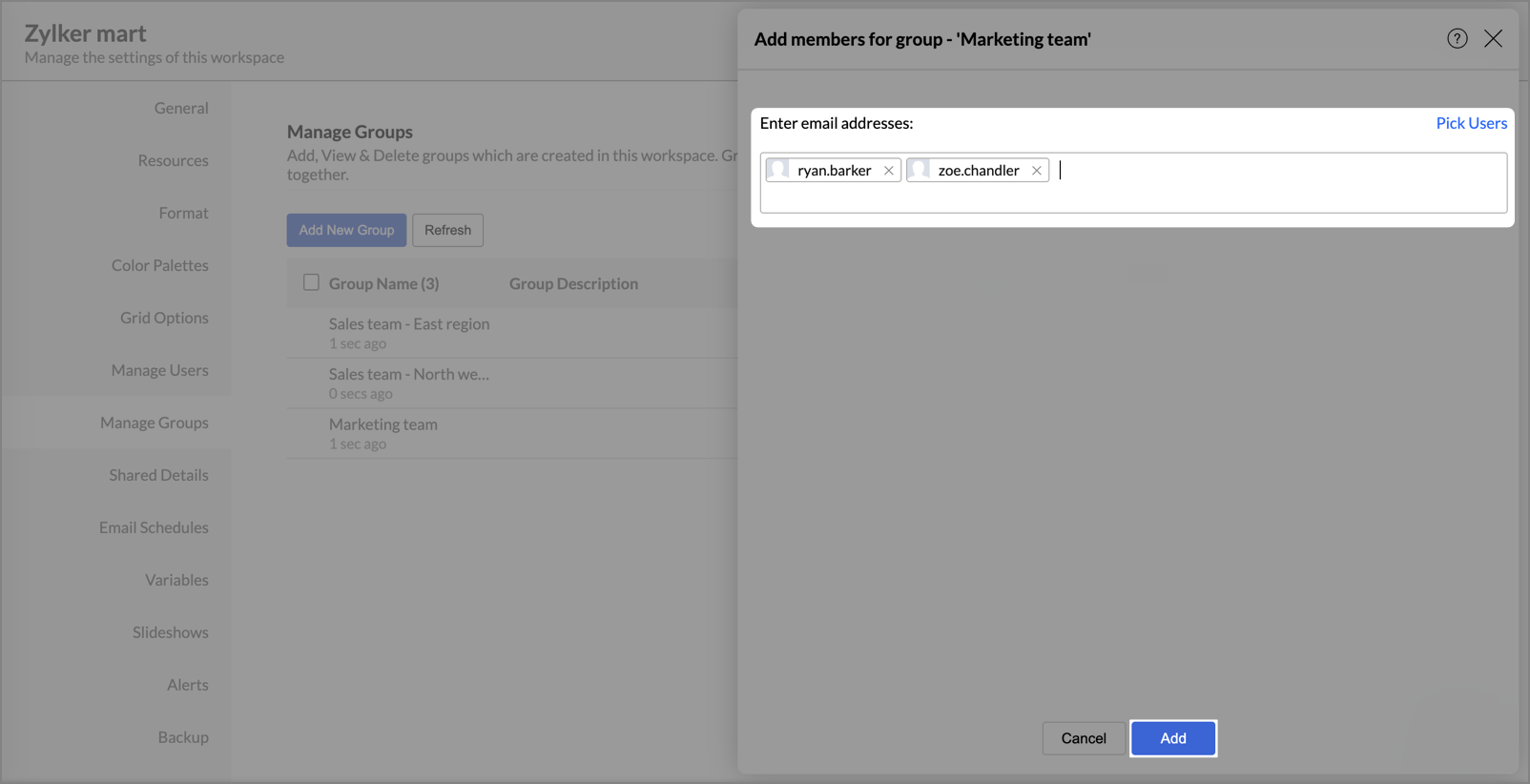Click the Add New Group button
Screen dimensions: 1530x784
(x=346, y=230)
